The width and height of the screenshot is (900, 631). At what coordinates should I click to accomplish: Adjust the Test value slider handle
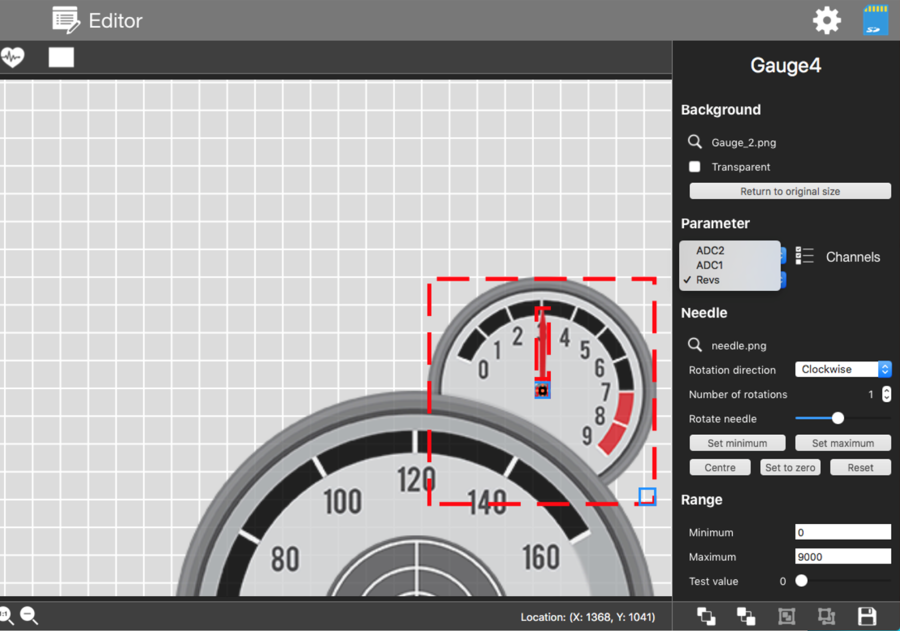801,580
